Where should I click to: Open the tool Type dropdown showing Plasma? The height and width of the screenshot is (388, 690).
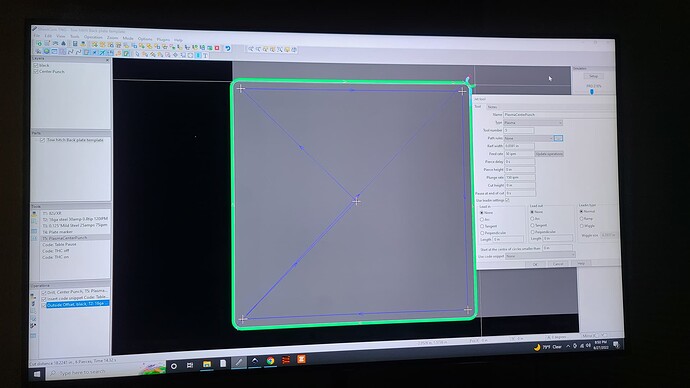point(533,123)
